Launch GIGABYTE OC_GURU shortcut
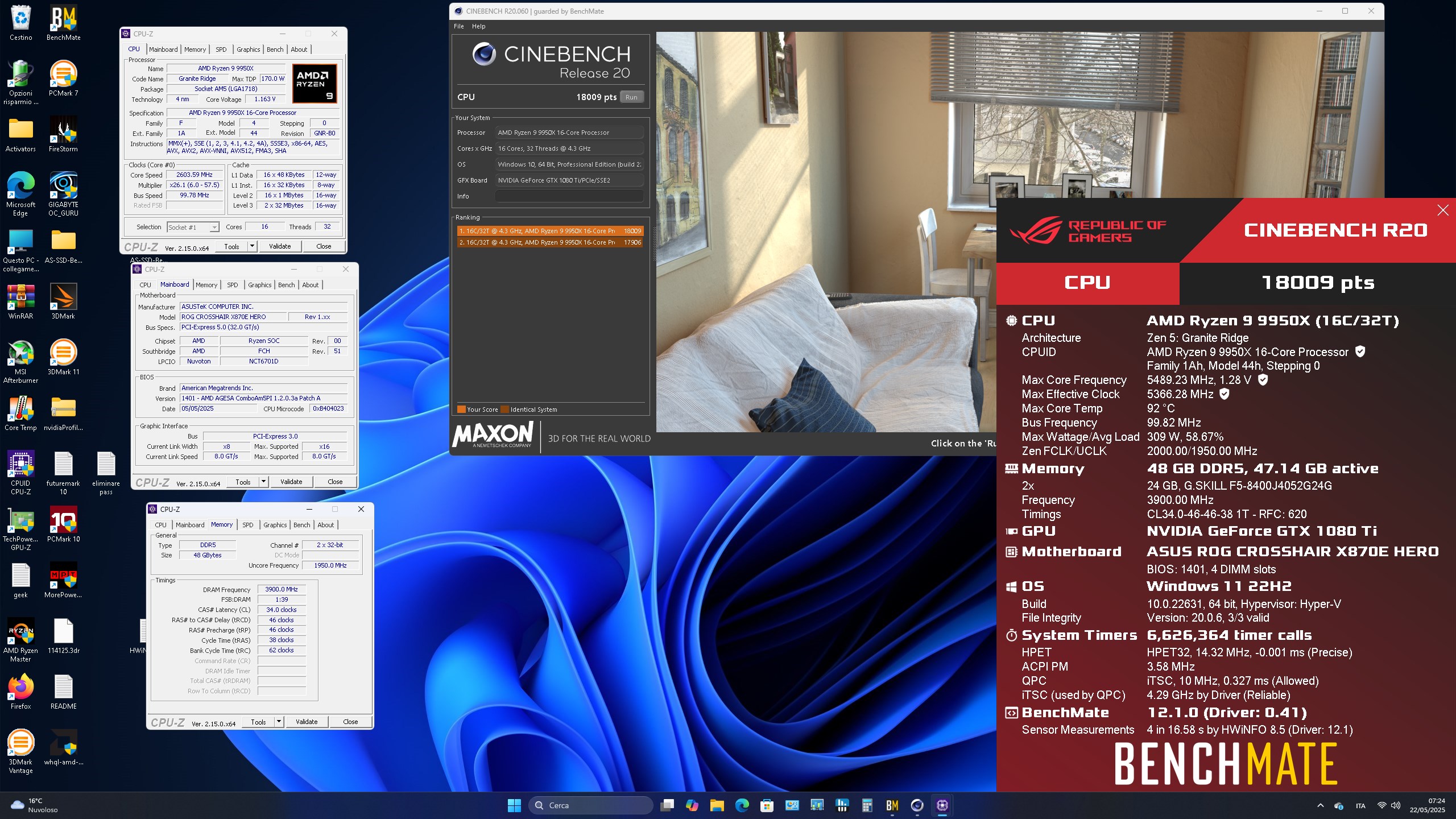This screenshot has height=819, width=1456. click(x=63, y=194)
